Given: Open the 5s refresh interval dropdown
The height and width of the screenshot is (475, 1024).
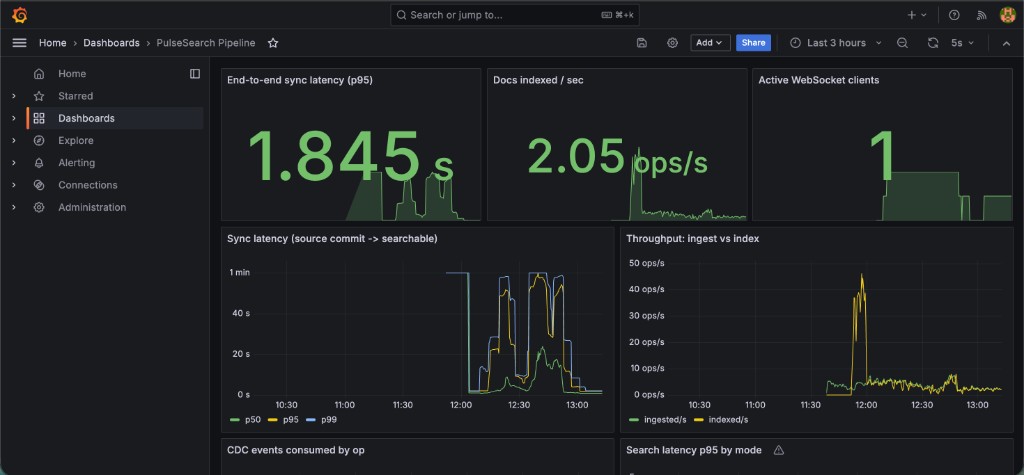Looking at the screenshot, I should pyautogui.click(x=963, y=42).
